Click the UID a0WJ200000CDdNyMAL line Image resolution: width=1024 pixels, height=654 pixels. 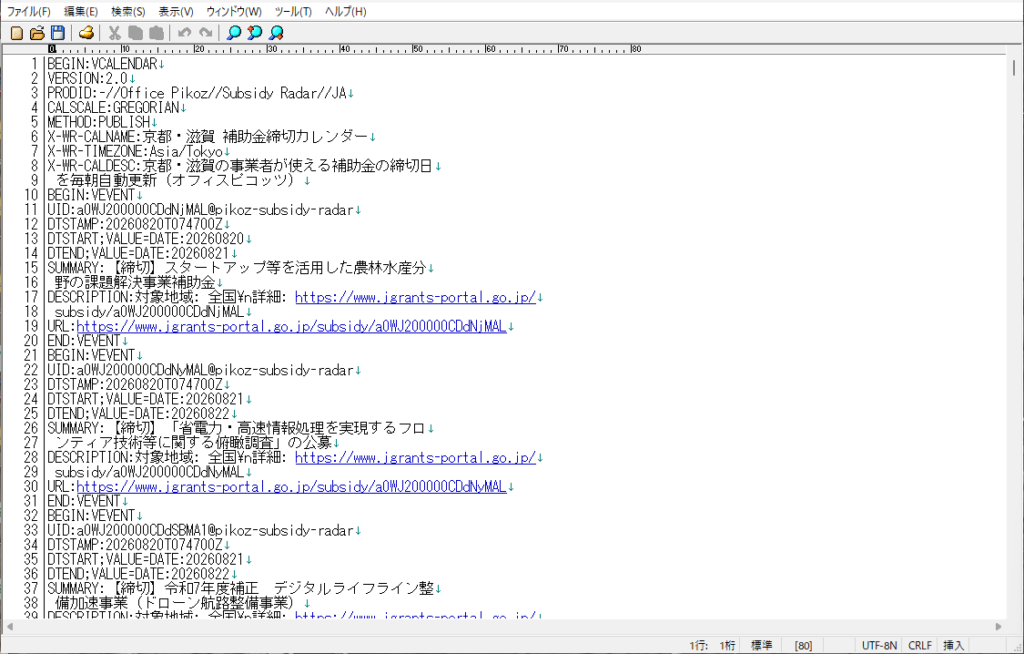pos(200,370)
